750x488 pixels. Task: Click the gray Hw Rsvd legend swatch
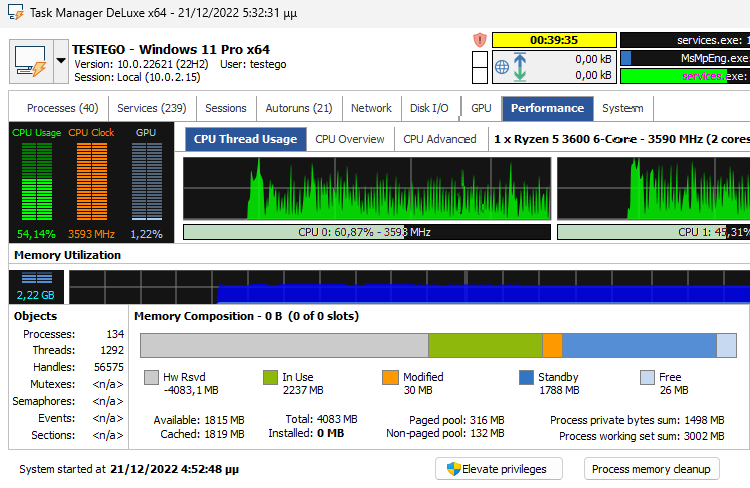[x=151, y=377]
